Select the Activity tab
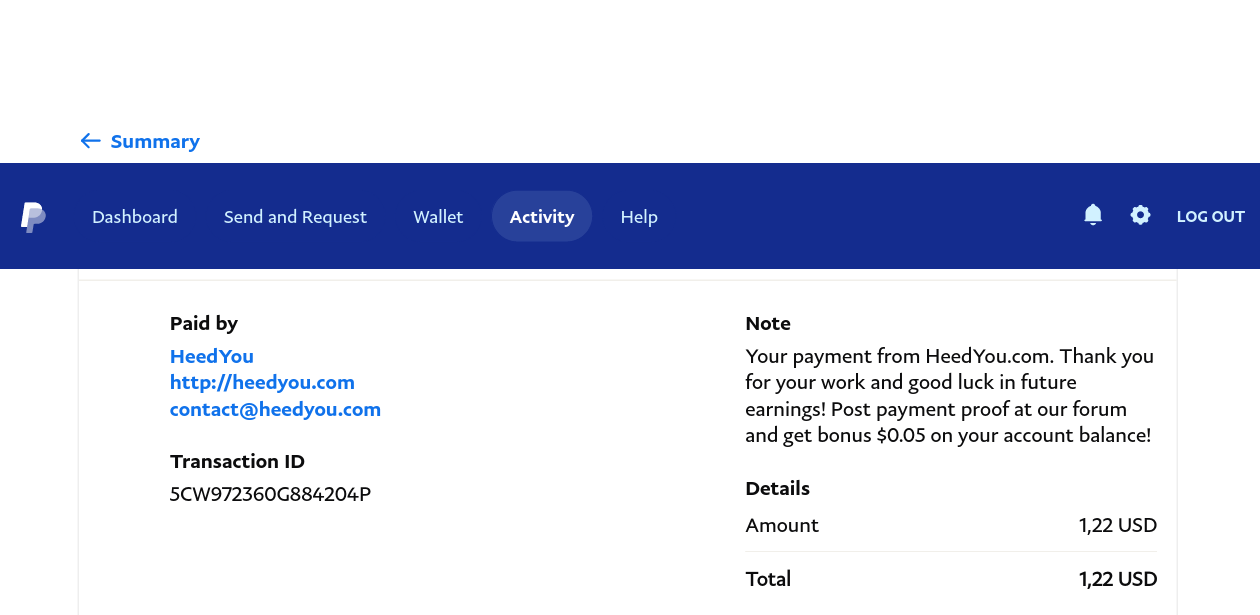 click(x=542, y=216)
